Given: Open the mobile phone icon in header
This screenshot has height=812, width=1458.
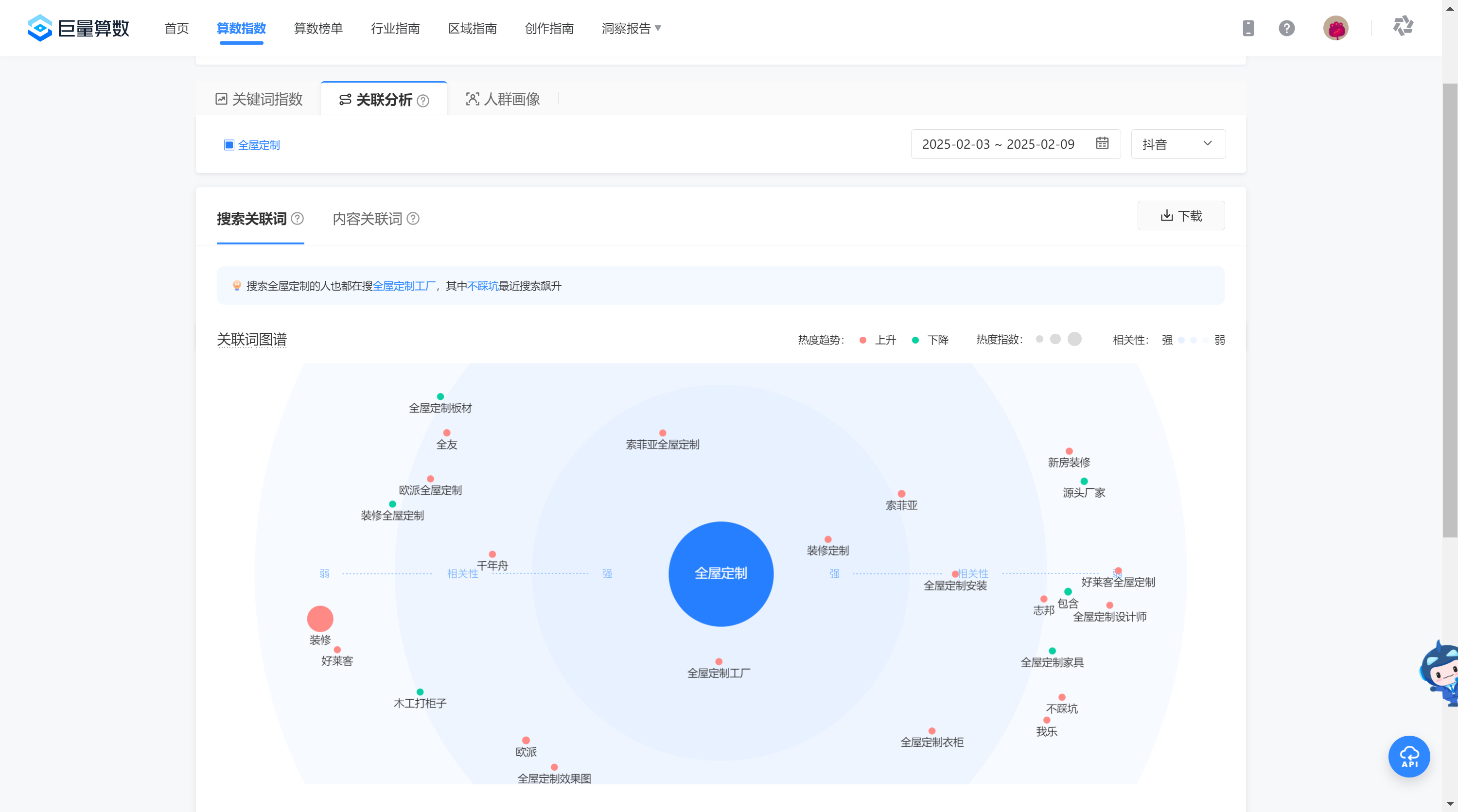Looking at the screenshot, I should (x=1248, y=28).
